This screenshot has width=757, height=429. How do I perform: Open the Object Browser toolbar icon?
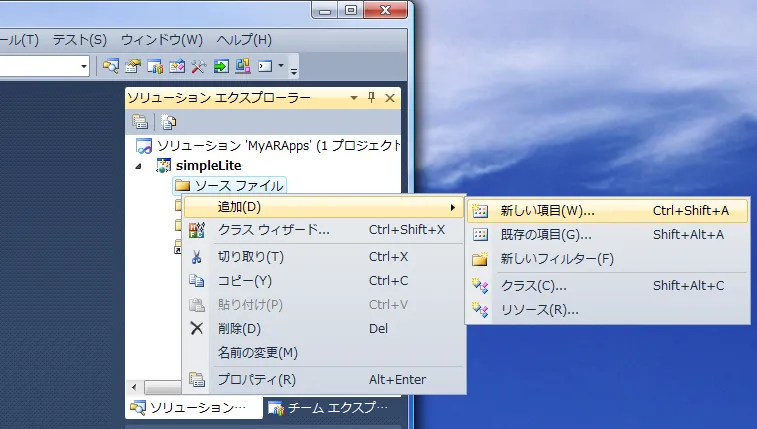pyautogui.click(x=177, y=66)
